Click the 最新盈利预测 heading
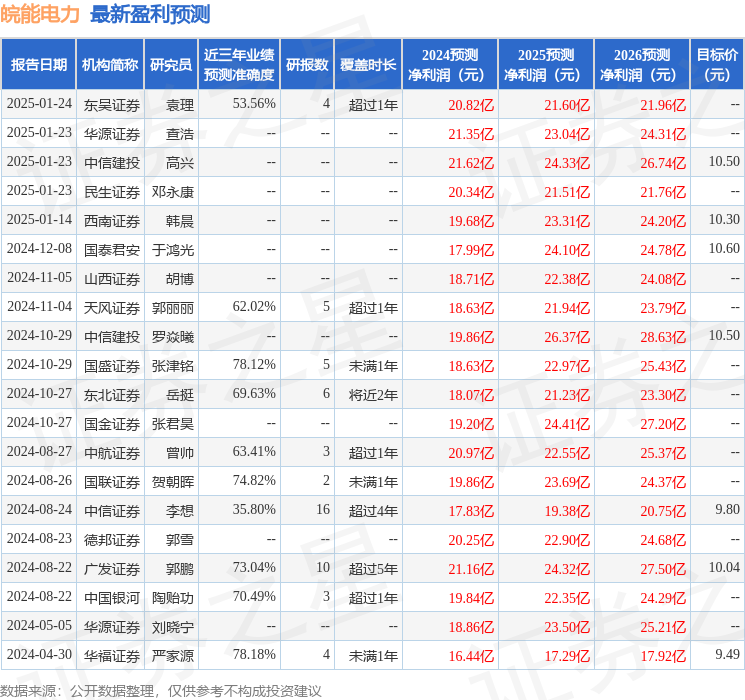Screen dimensions: 745x700 click(150, 14)
